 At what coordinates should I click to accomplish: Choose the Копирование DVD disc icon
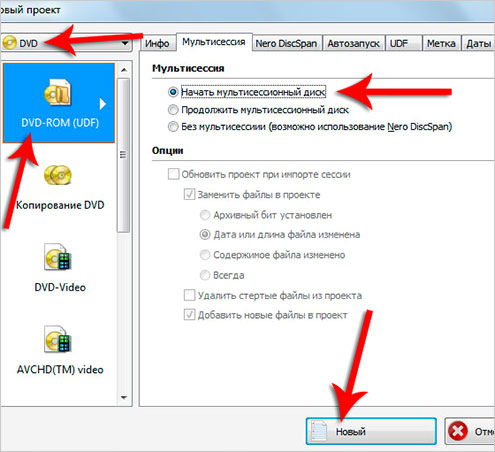click(58, 175)
